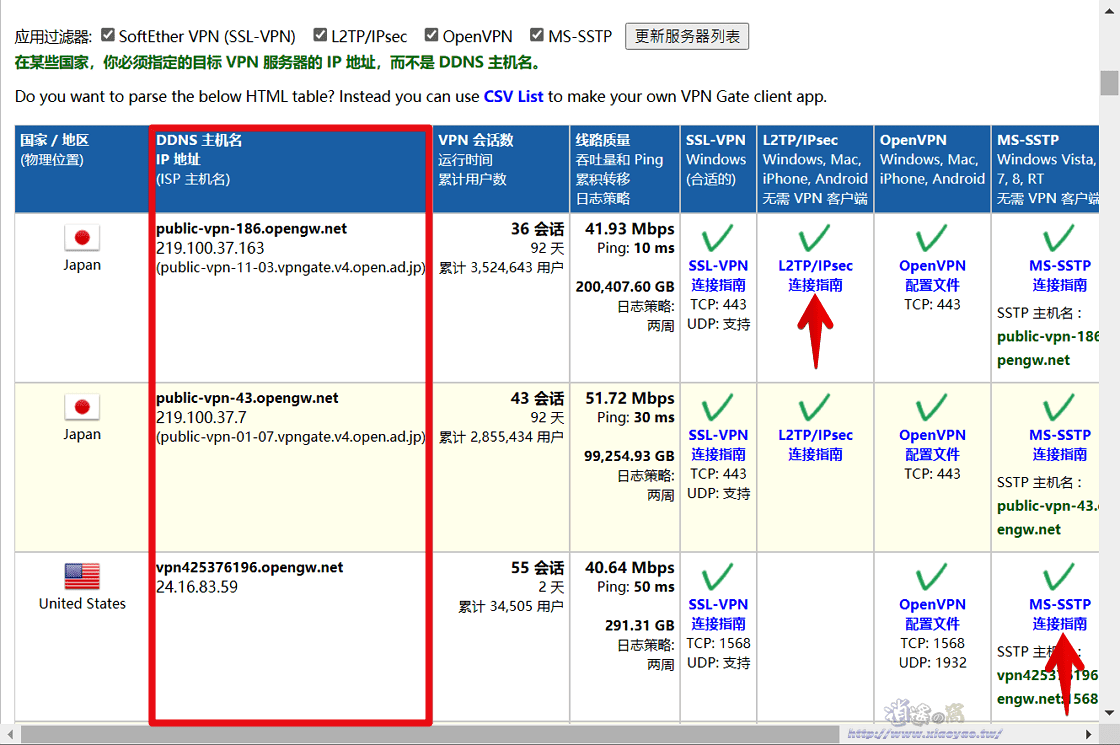The image size is (1120, 745).
Task: Select IP address 24.16.83.59
Action: pyautogui.click(x=197, y=586)
